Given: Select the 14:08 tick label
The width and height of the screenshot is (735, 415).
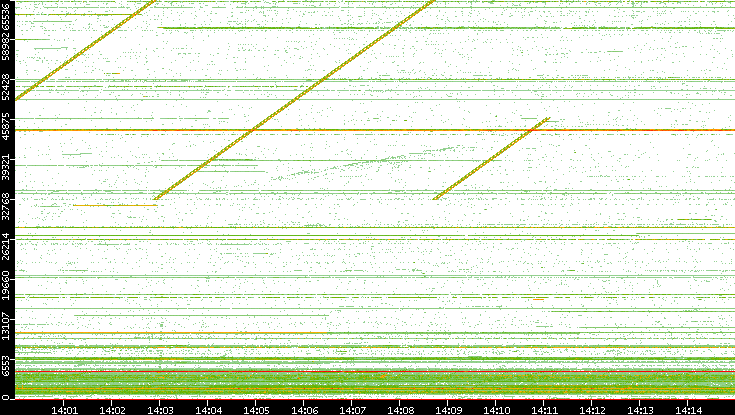Looking at the screenshot, I should click(400, 410).
